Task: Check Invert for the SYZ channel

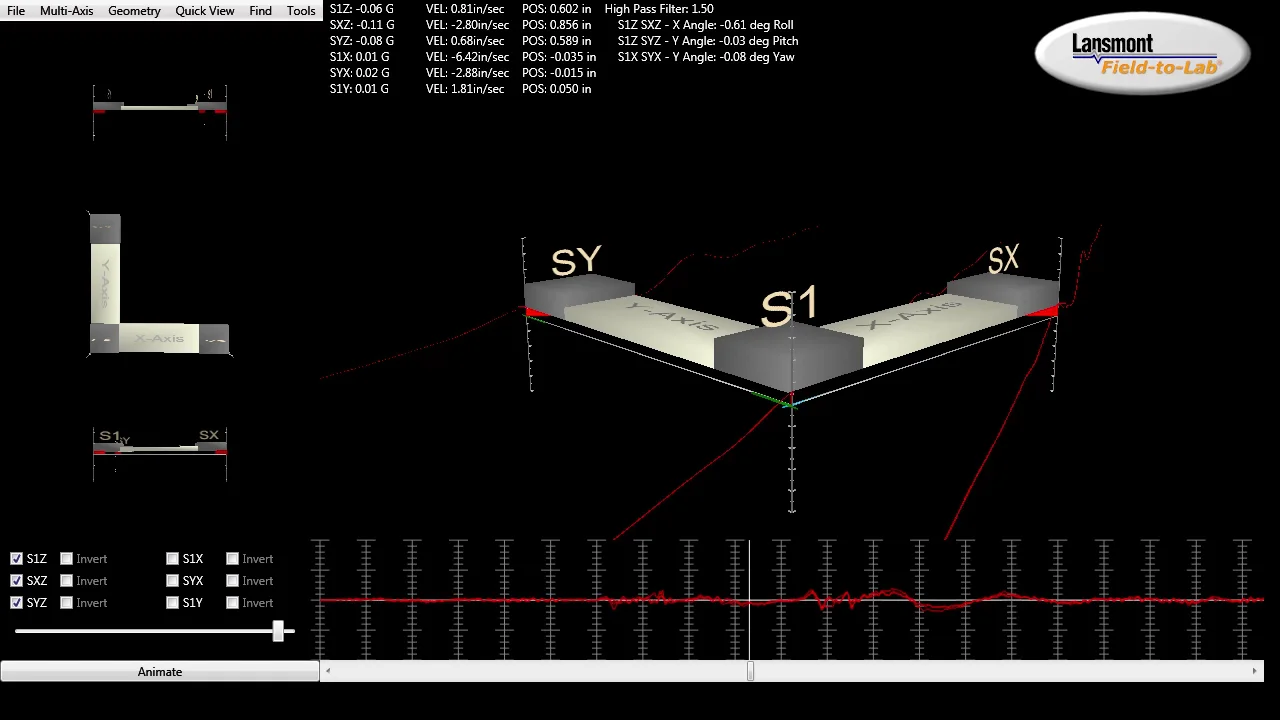Action: (67, 603)
